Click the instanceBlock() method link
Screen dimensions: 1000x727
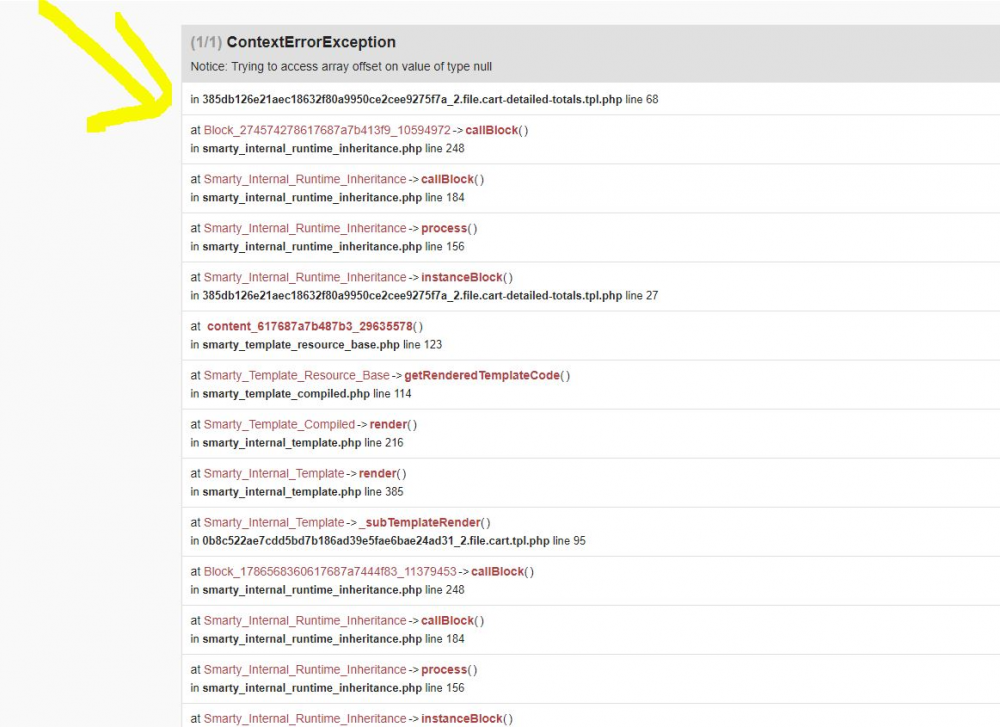[463, 277]
